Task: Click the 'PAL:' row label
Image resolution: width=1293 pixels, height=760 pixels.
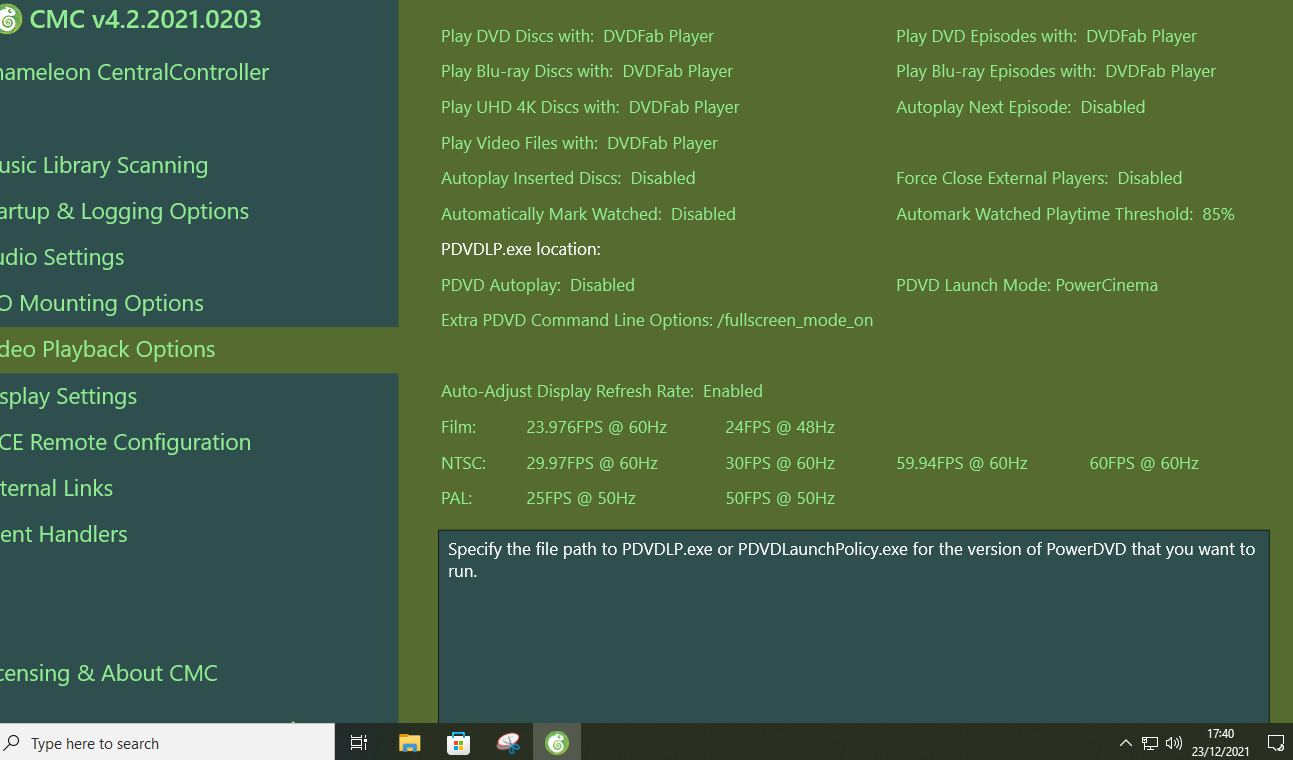Action: click(456, 498)
